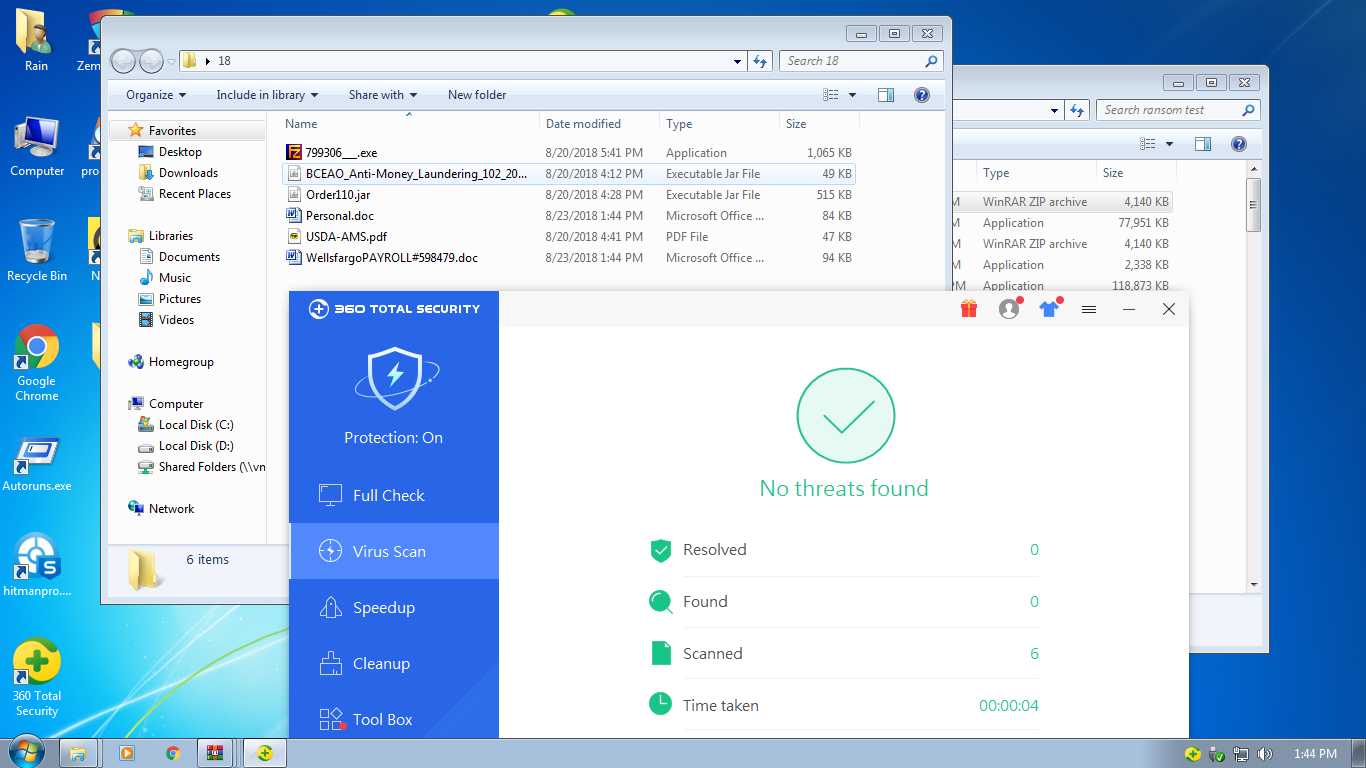Open Local Disk (D:) in the navigation pane
Viewport: 1366px width, 768px height.
(x=196, y=446)
